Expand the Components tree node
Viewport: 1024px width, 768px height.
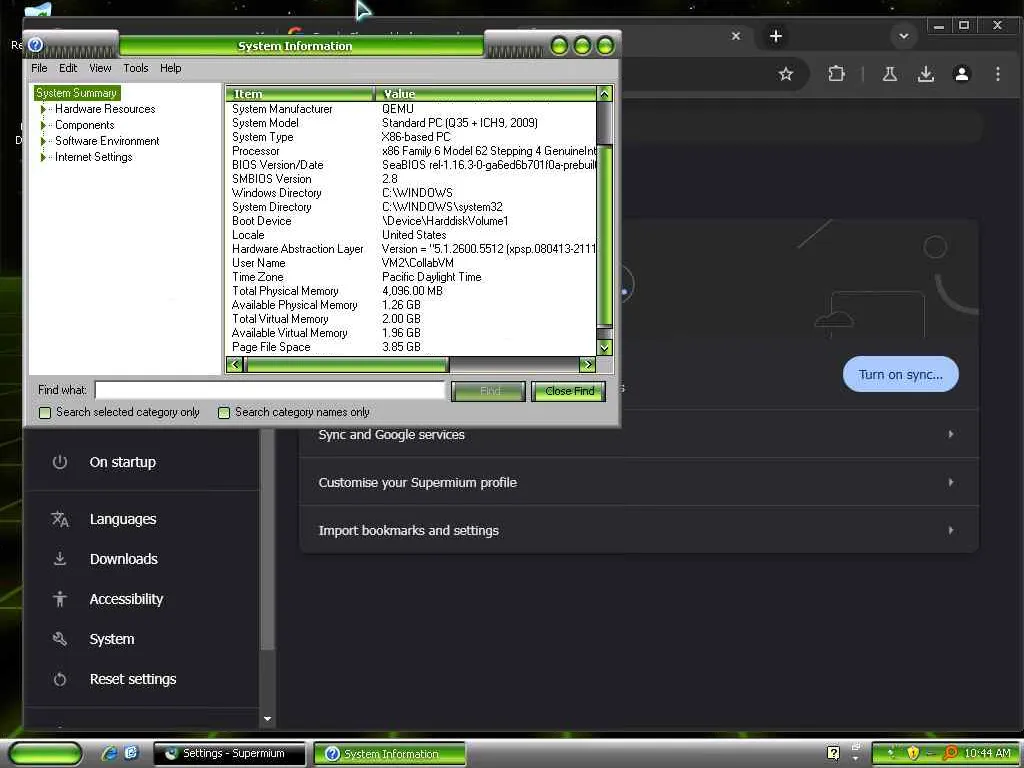tap(43, 125)
